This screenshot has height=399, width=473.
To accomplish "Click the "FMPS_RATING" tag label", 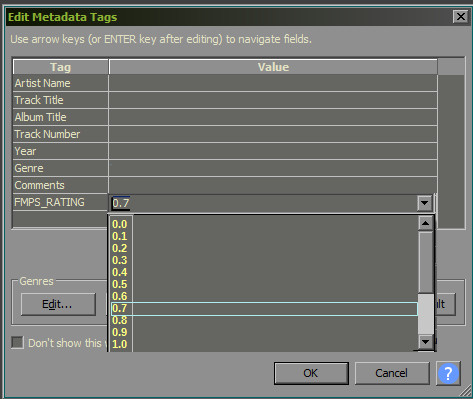I will 49,202.
